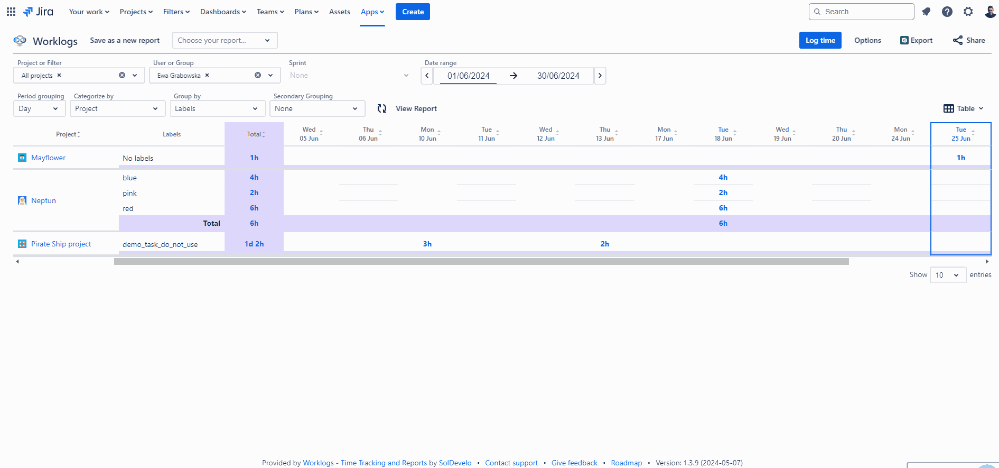The width and height of the screenshot is (999, 468).
Task: Open the app switcher grid icon
Action: 11,12
